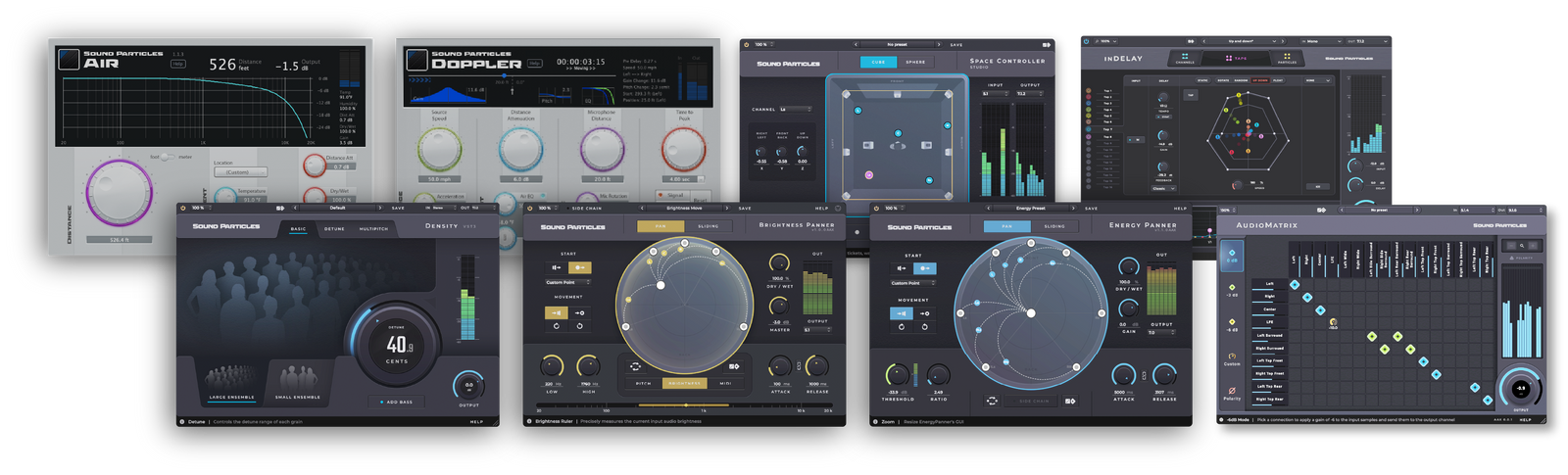Open the Particles tab in InDelay

[1287, 58]
